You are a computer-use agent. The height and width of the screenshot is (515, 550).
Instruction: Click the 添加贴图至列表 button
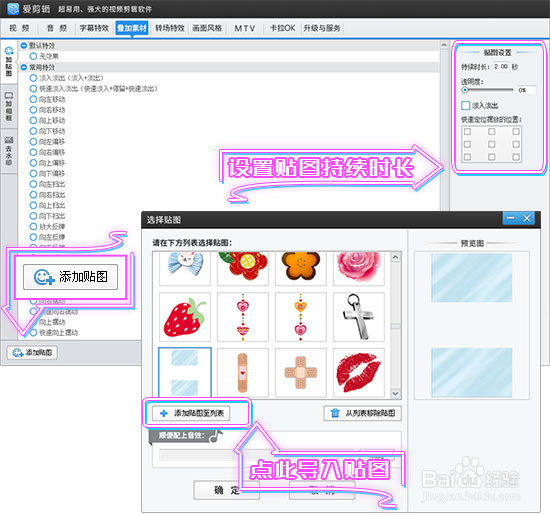pos(191,413)
